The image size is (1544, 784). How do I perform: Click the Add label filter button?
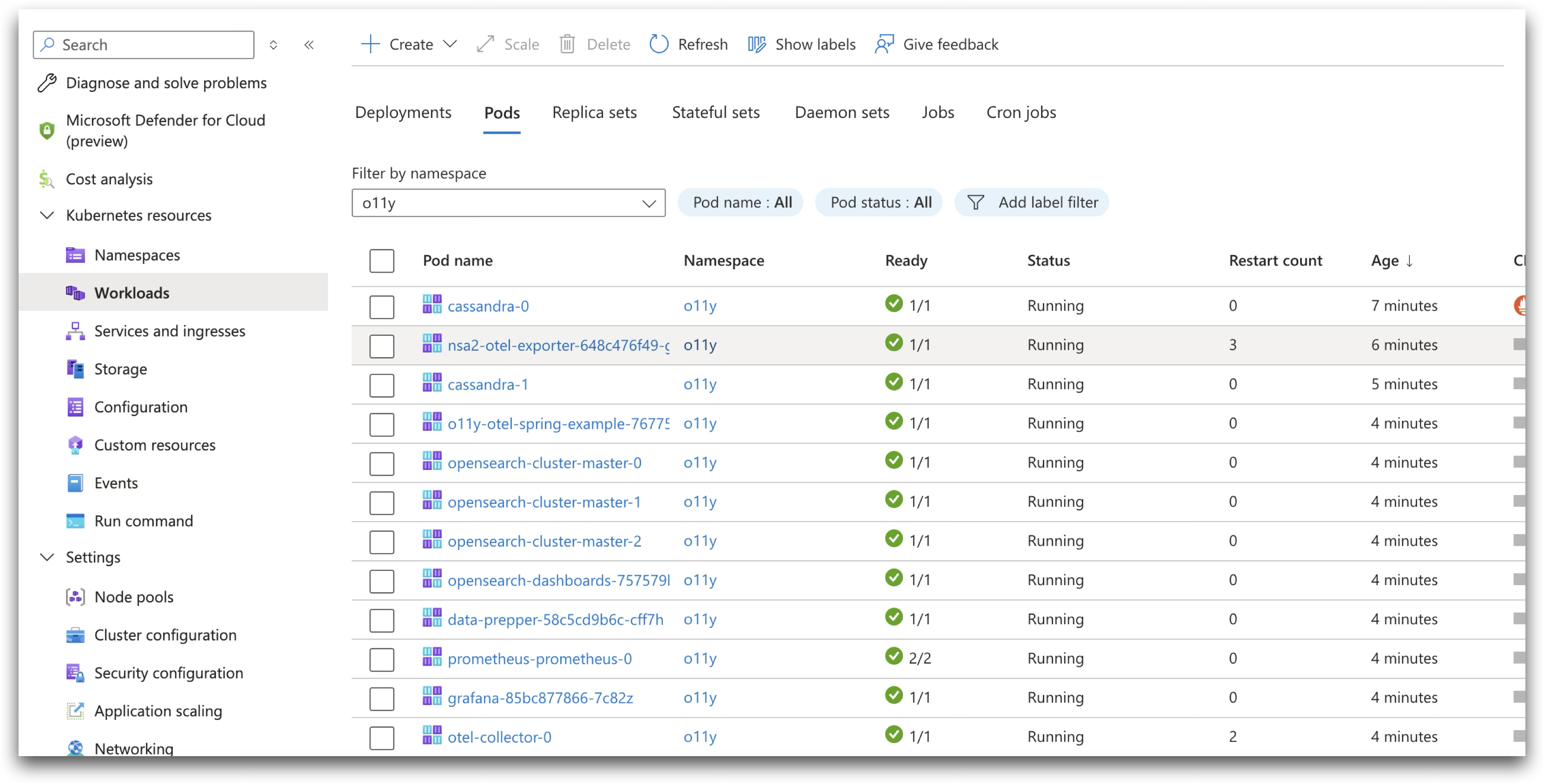[x=1032, y=203]
